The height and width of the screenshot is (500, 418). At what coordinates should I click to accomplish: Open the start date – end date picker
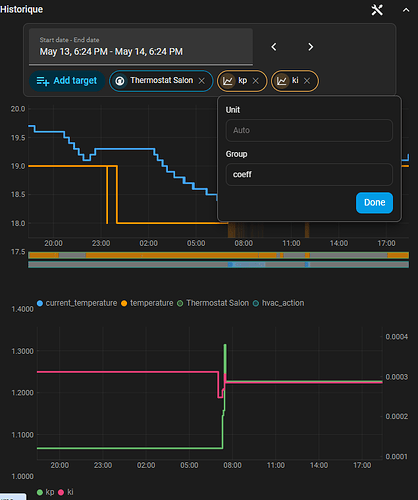141,47
